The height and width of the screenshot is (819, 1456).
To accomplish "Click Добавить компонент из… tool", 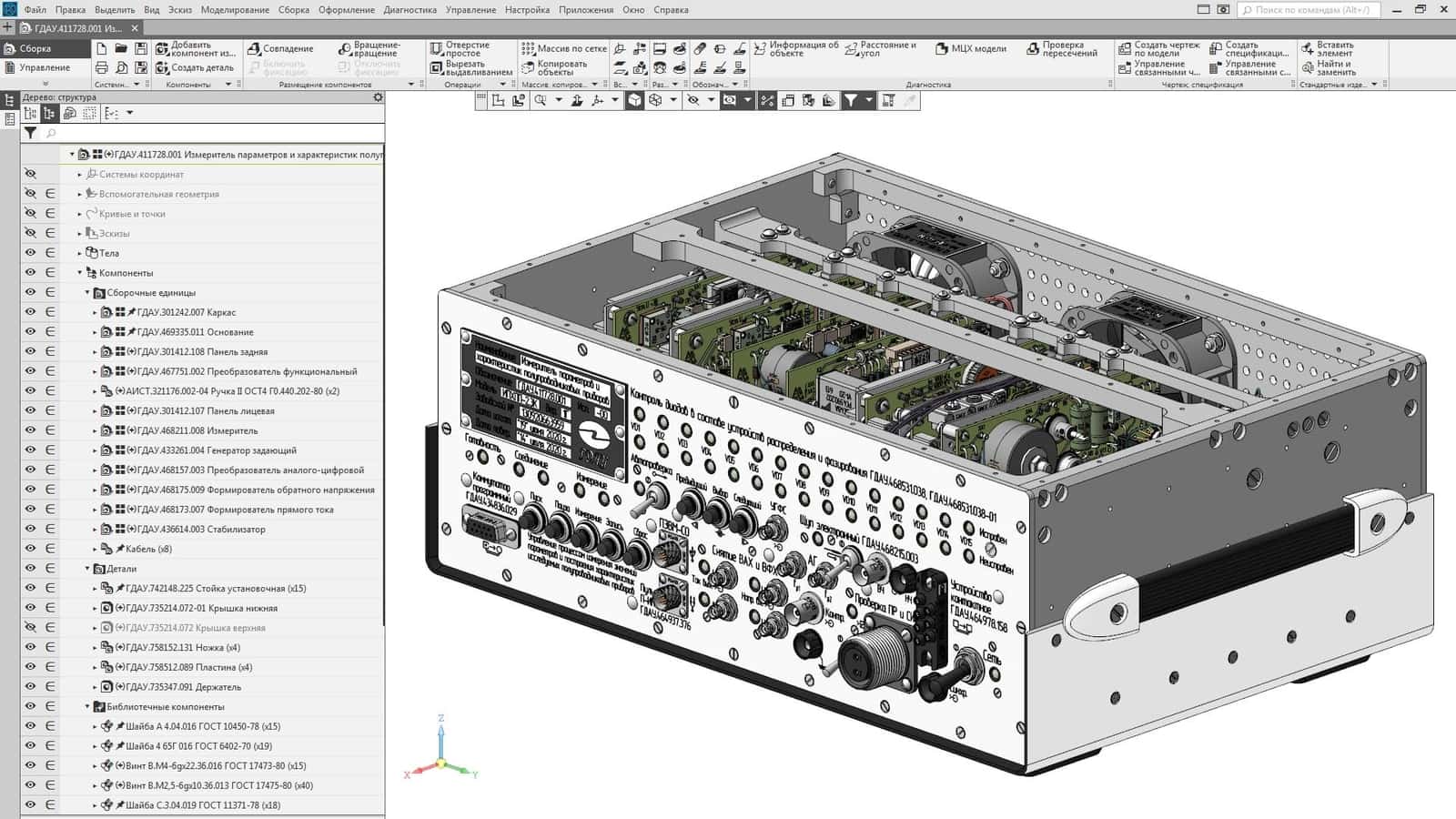I will 196,48.
